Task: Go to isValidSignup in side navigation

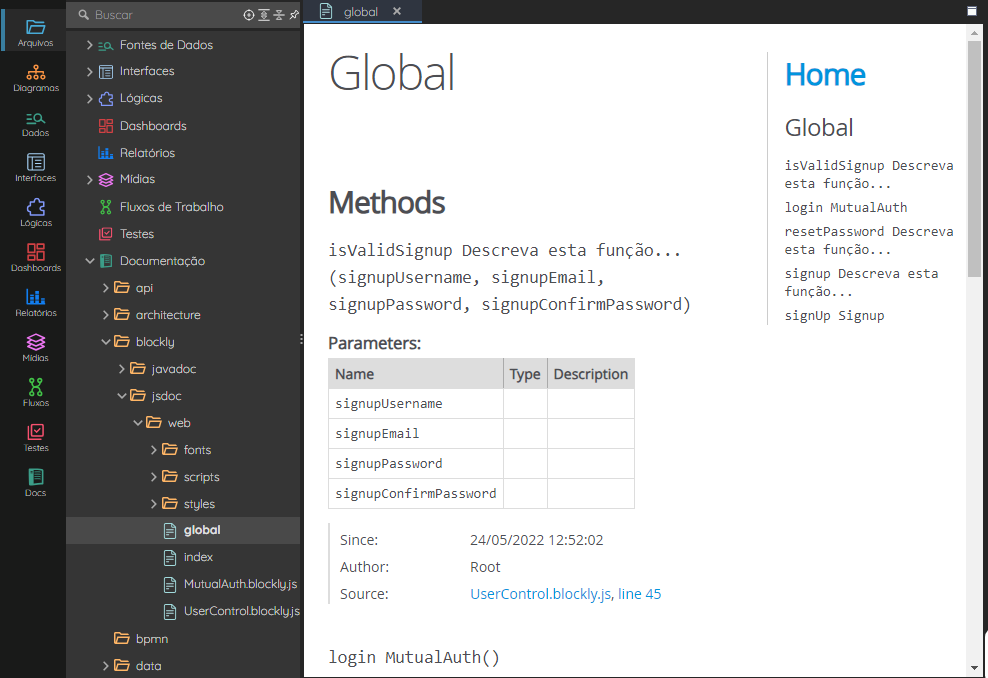Action: (x=869, y=175)
